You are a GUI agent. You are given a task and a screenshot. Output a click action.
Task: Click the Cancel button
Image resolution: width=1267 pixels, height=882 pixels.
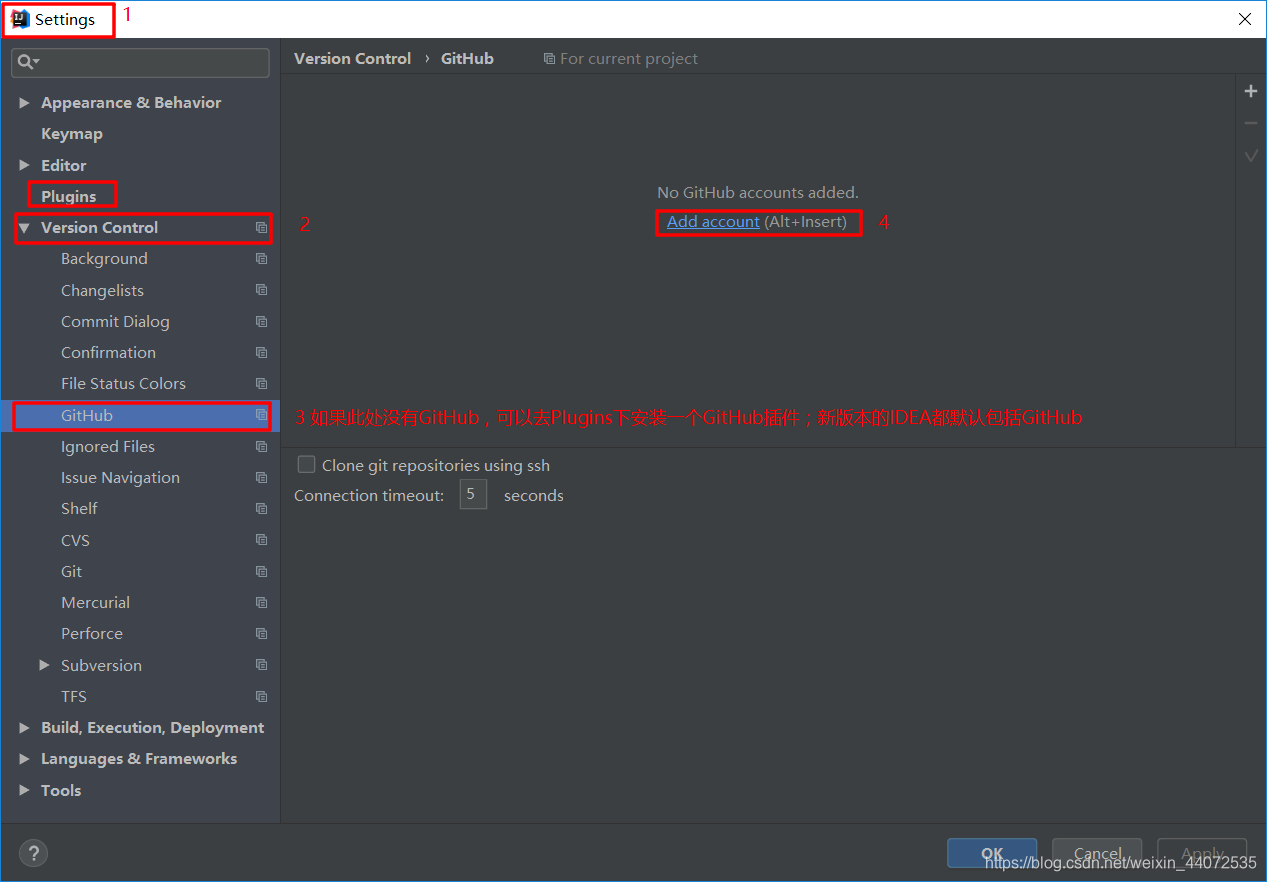tap(1097, 853)
